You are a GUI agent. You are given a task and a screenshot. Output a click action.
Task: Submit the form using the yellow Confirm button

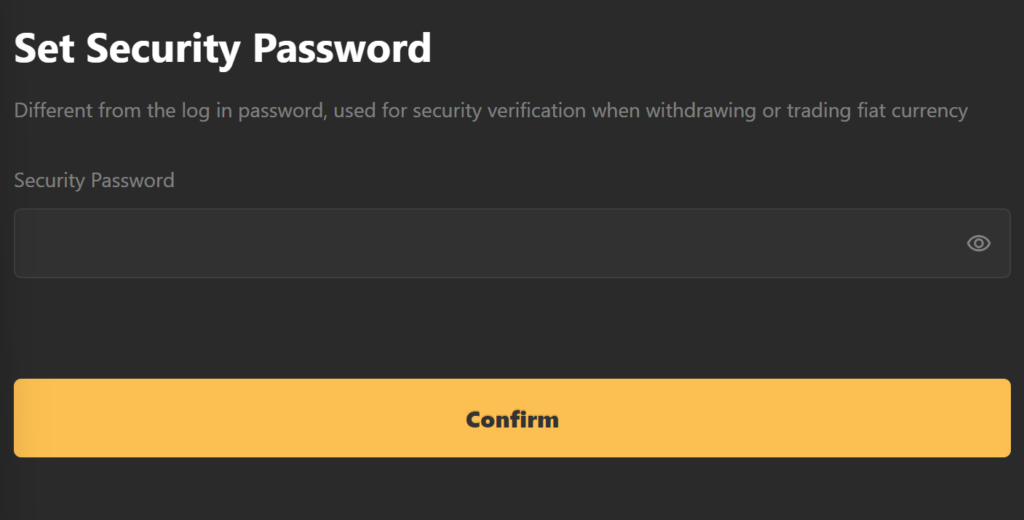tap(512, 418)
